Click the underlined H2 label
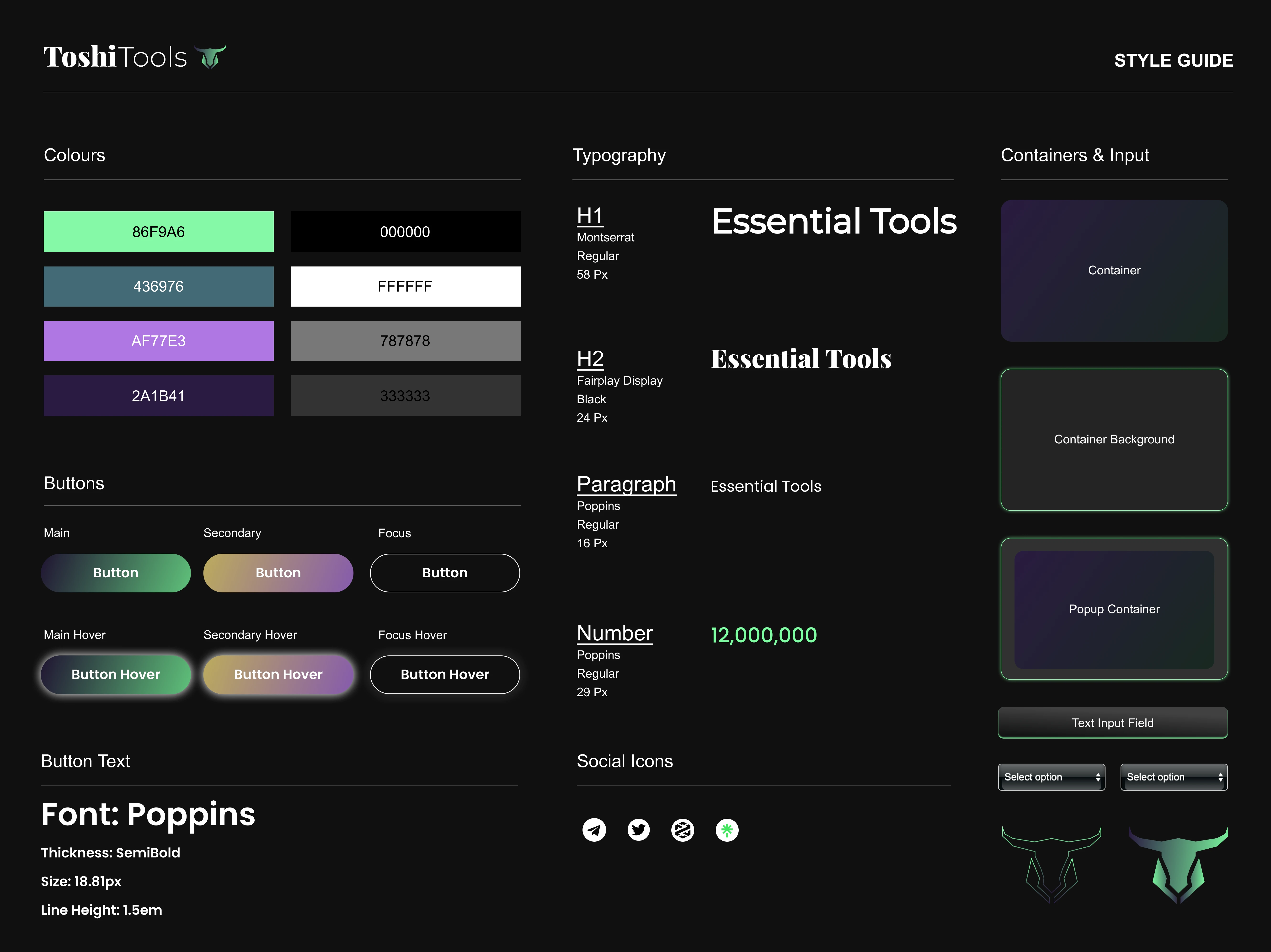1271x952 pixels. [x=590, y=359]
